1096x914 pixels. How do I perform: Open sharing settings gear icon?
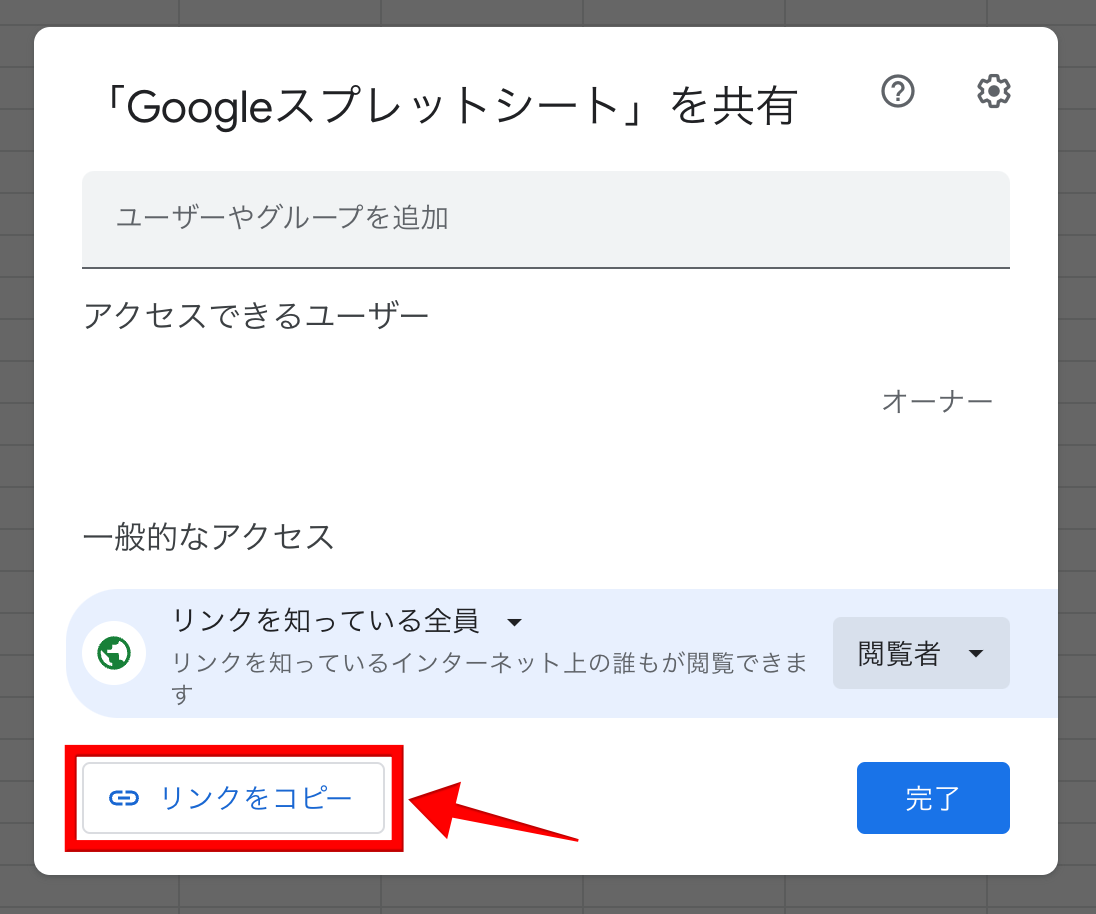click(993, 92)
